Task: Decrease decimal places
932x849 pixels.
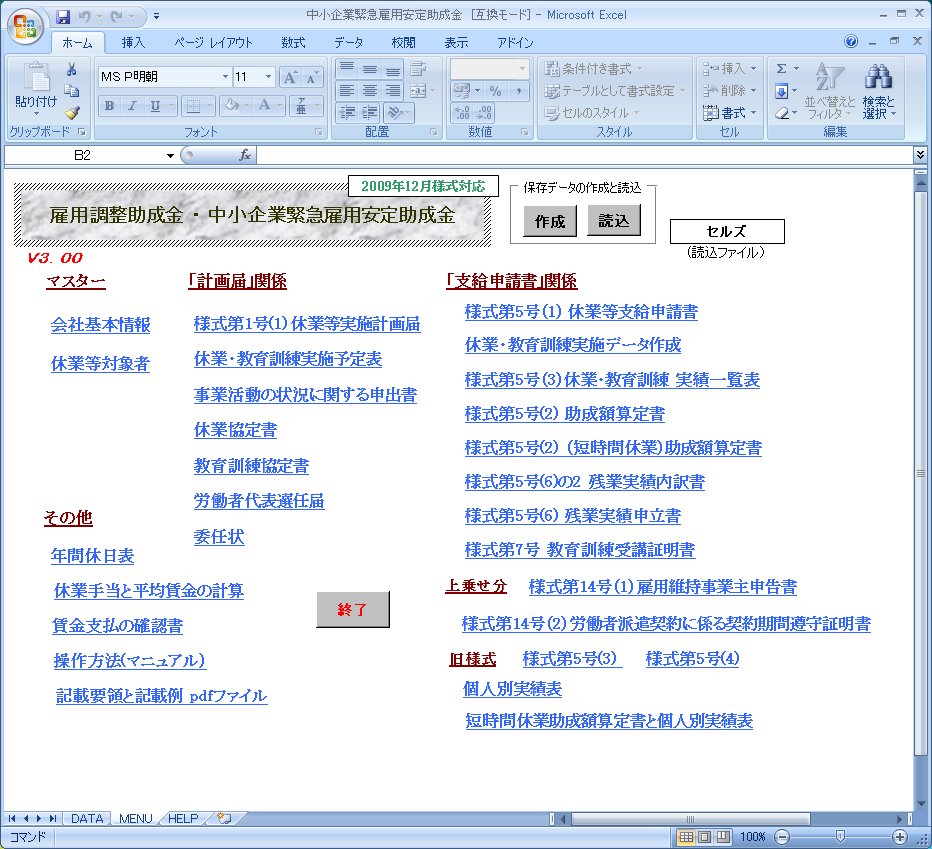Action: click(x=484, y=112)
